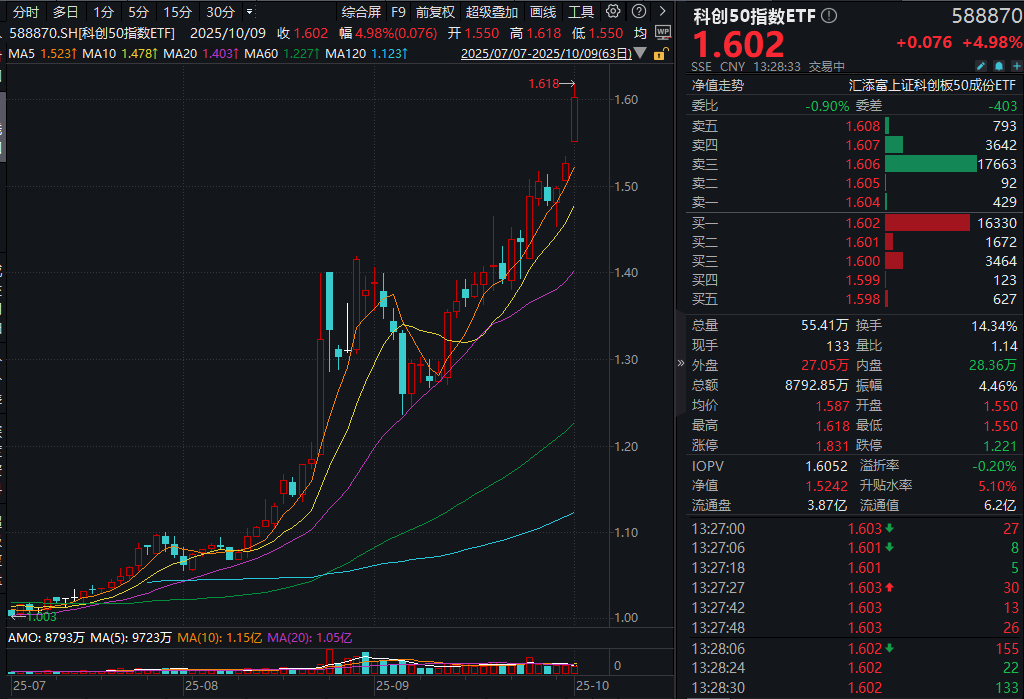Screen dimensions: 1024x699
Task: Enable 超级叠加 overlay mode
Action: pos(490,12)
